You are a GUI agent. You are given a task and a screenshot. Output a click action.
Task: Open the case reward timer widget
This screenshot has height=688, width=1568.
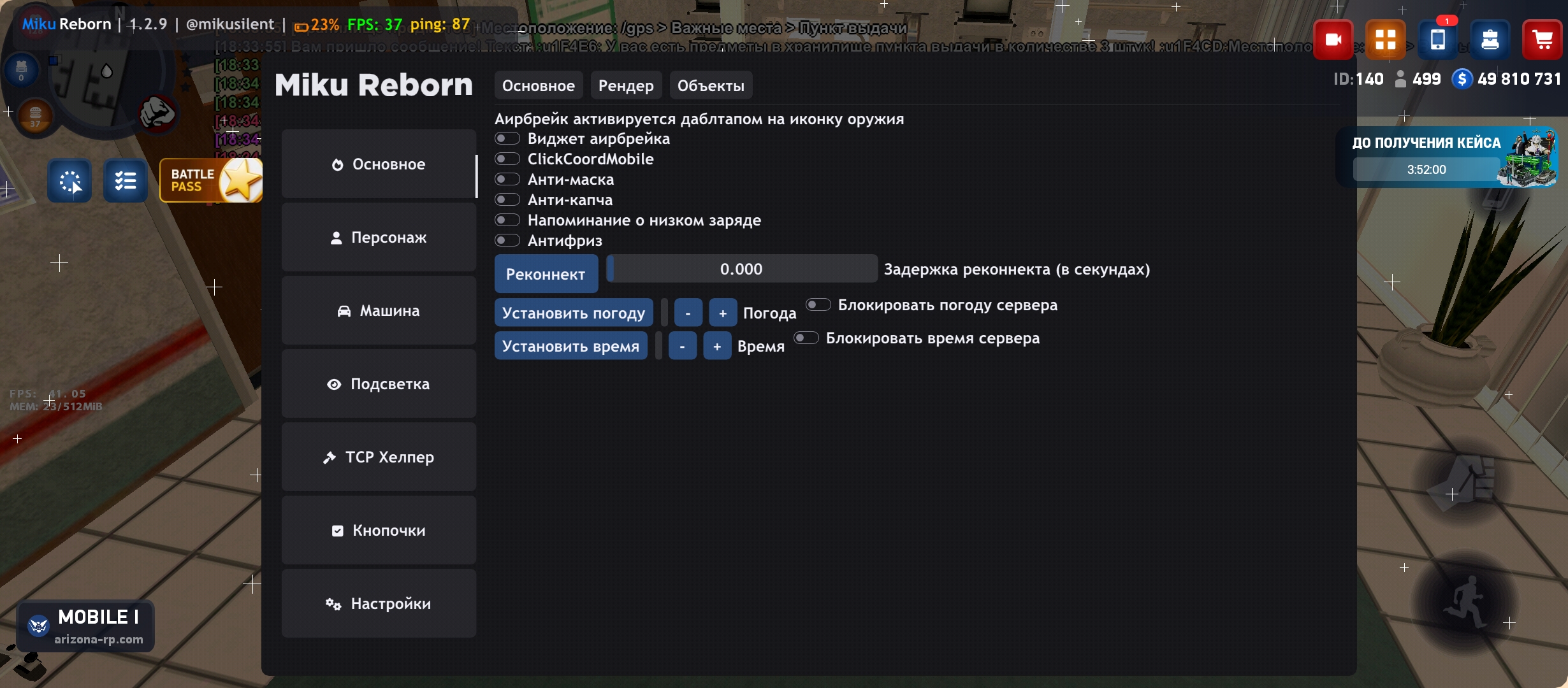pos(1447,157)
